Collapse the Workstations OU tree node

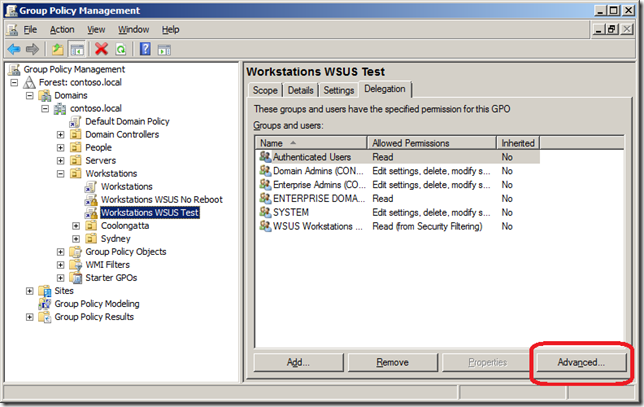pos(61,174)
